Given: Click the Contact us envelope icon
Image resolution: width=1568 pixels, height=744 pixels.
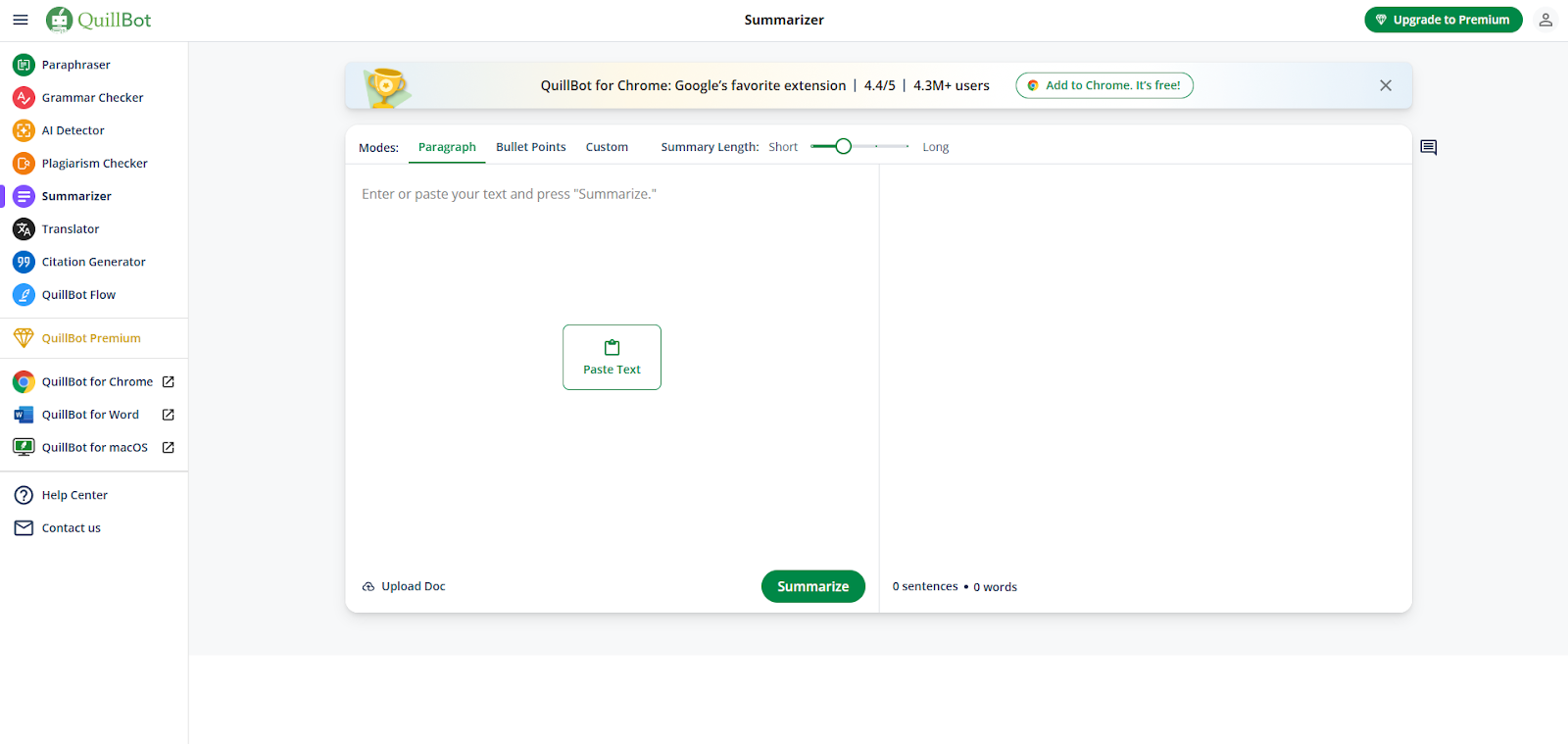Looking at the screenshot, I should pyautogui.click(x=24, y=528).
